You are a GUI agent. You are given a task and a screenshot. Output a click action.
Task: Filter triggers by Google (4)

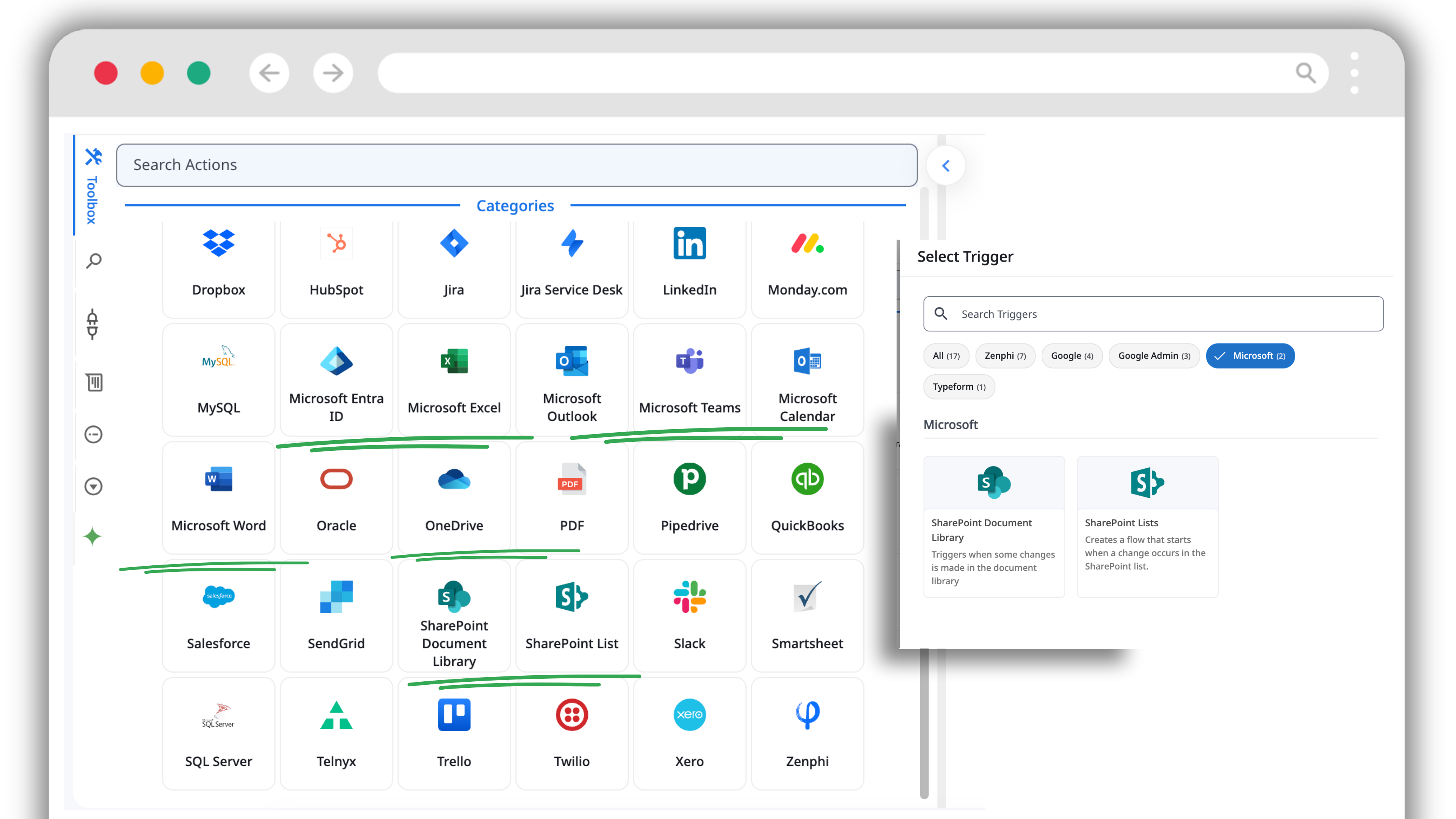(1072, 356)
